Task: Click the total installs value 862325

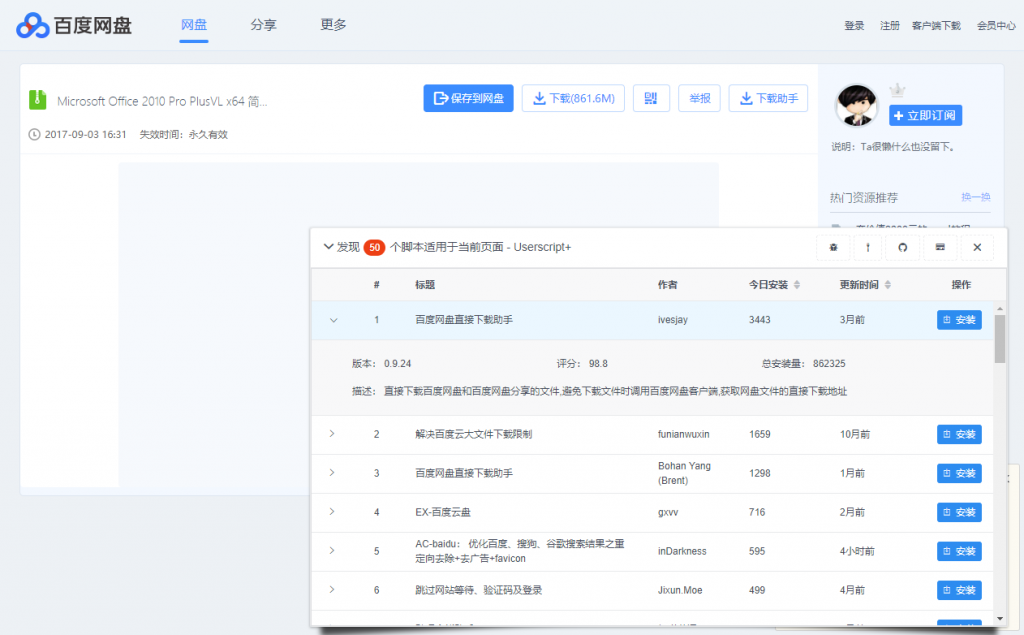Action: pos(829,364)
